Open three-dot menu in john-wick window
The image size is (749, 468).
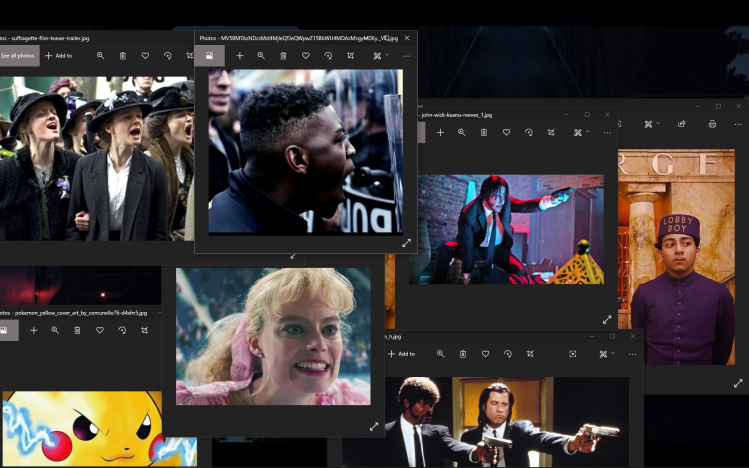[x=607, y=132]
